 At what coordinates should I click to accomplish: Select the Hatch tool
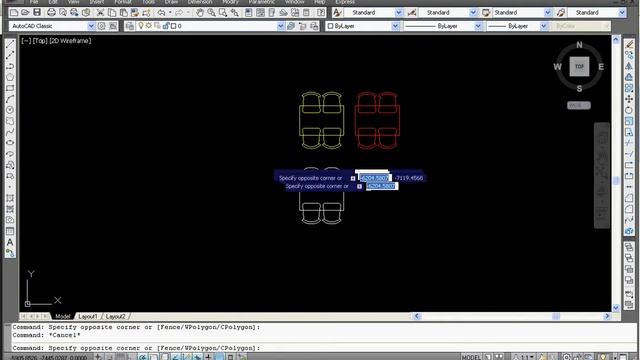10,198
